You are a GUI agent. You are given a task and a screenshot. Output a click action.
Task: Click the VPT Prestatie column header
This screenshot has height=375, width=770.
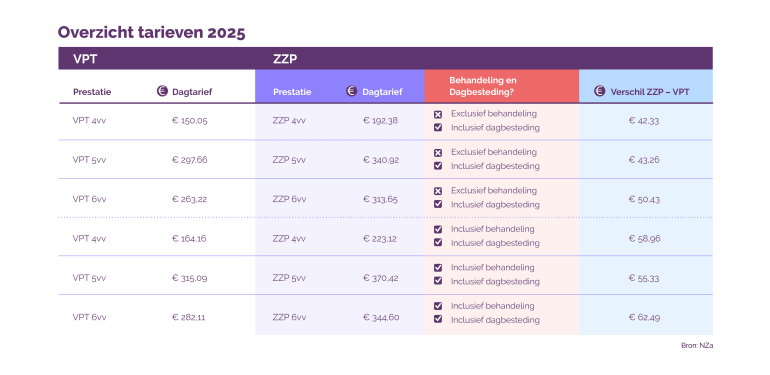pyautogui.click(x=92, y=92)
